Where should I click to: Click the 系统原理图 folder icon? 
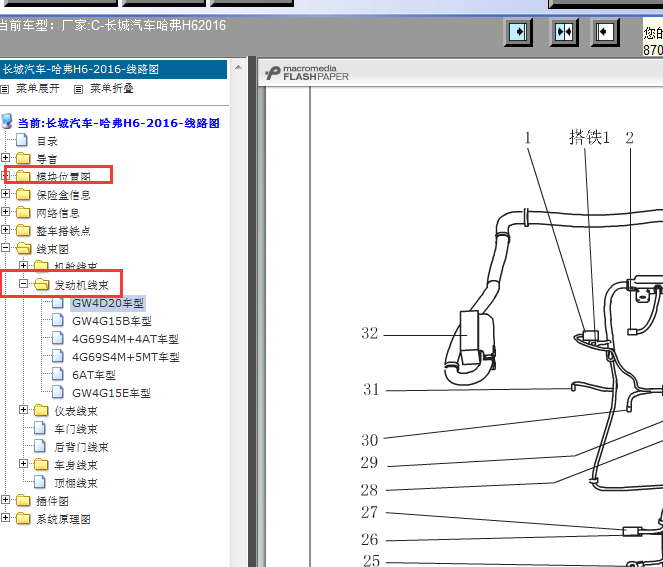pyautogui.click(x=23, y=518)
